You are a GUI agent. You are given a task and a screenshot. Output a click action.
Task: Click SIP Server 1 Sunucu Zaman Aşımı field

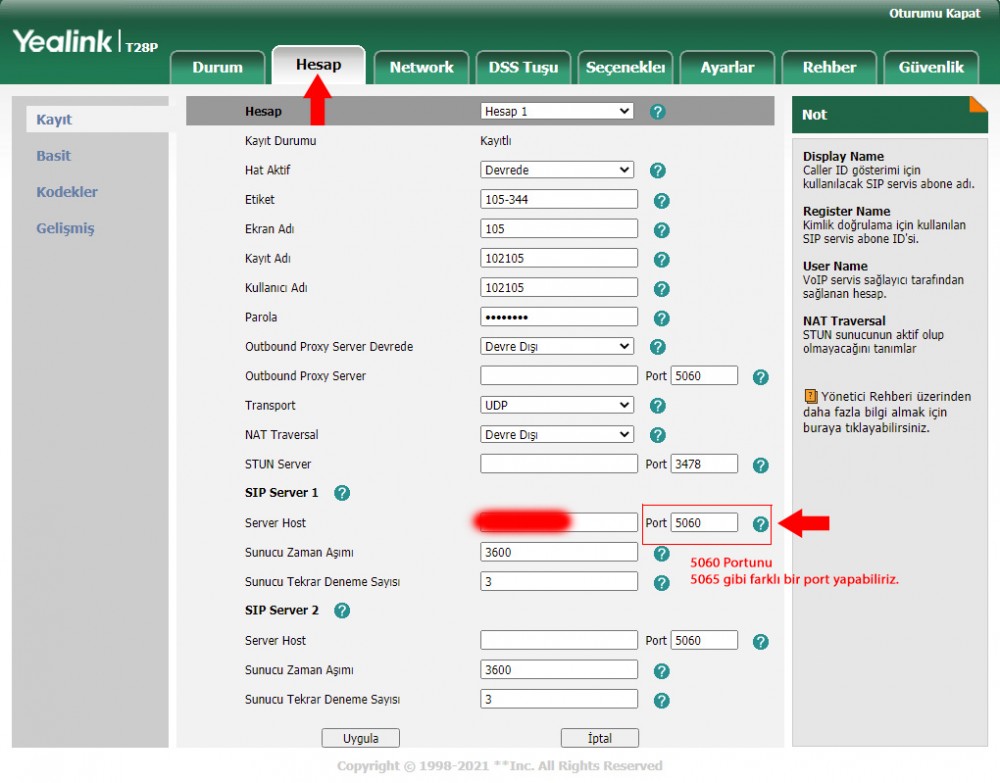click(559, 552)
